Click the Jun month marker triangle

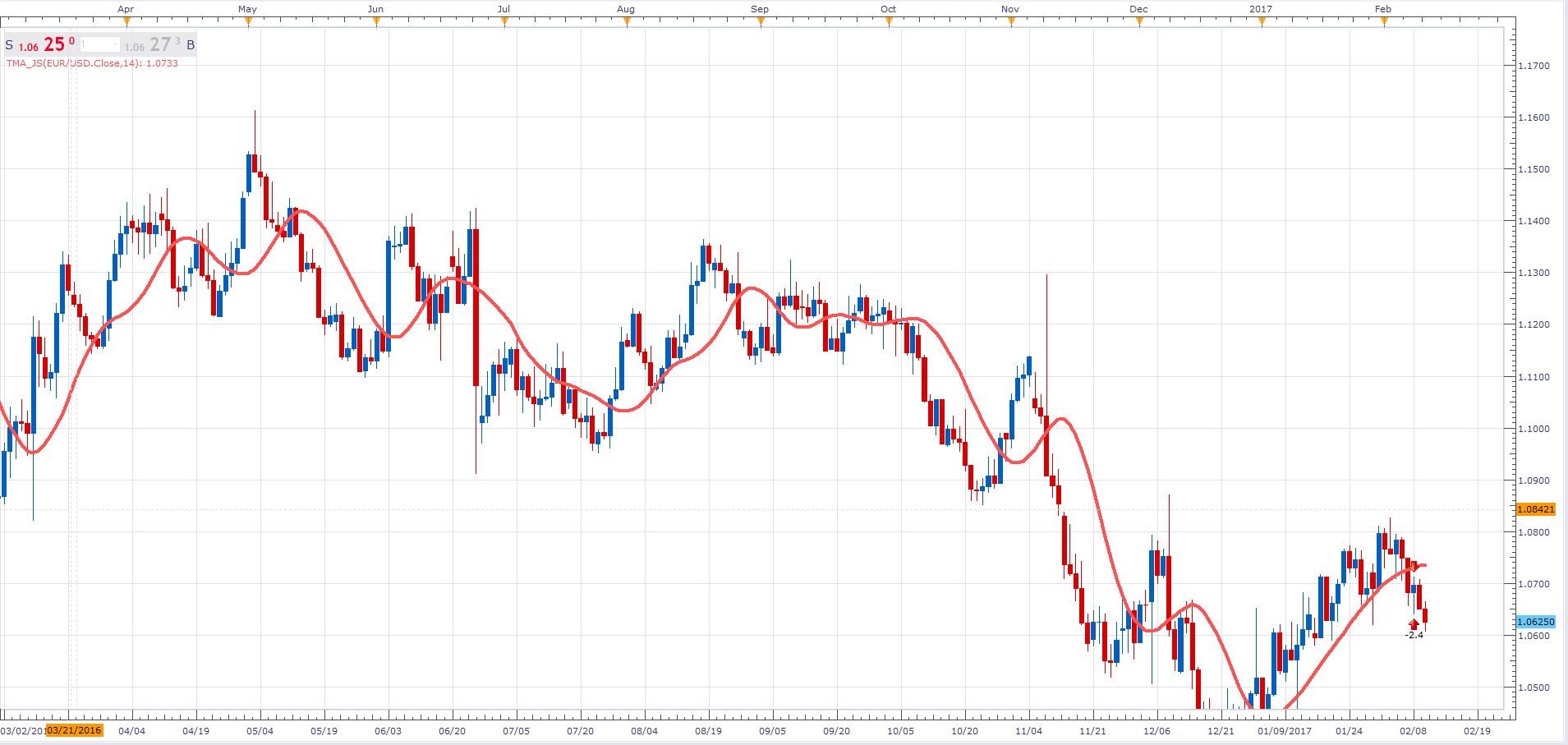(x=376, y=22)
